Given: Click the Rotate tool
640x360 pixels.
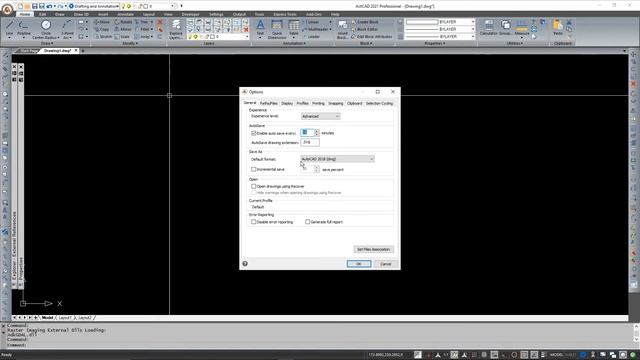Looking at the screenshot, I should [x=123, y=22].
